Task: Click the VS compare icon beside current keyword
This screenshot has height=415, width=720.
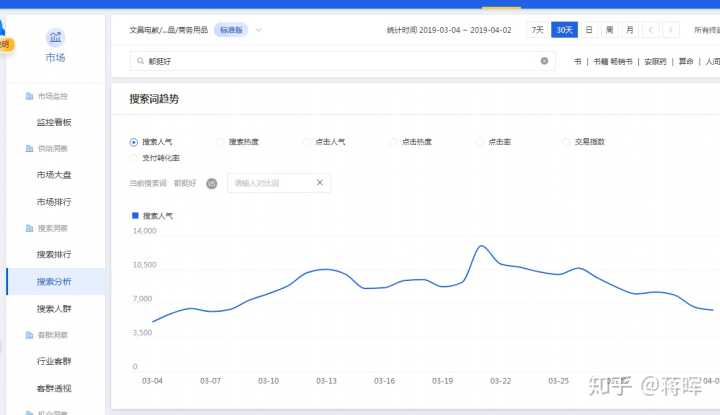Action: coord(211,183)
